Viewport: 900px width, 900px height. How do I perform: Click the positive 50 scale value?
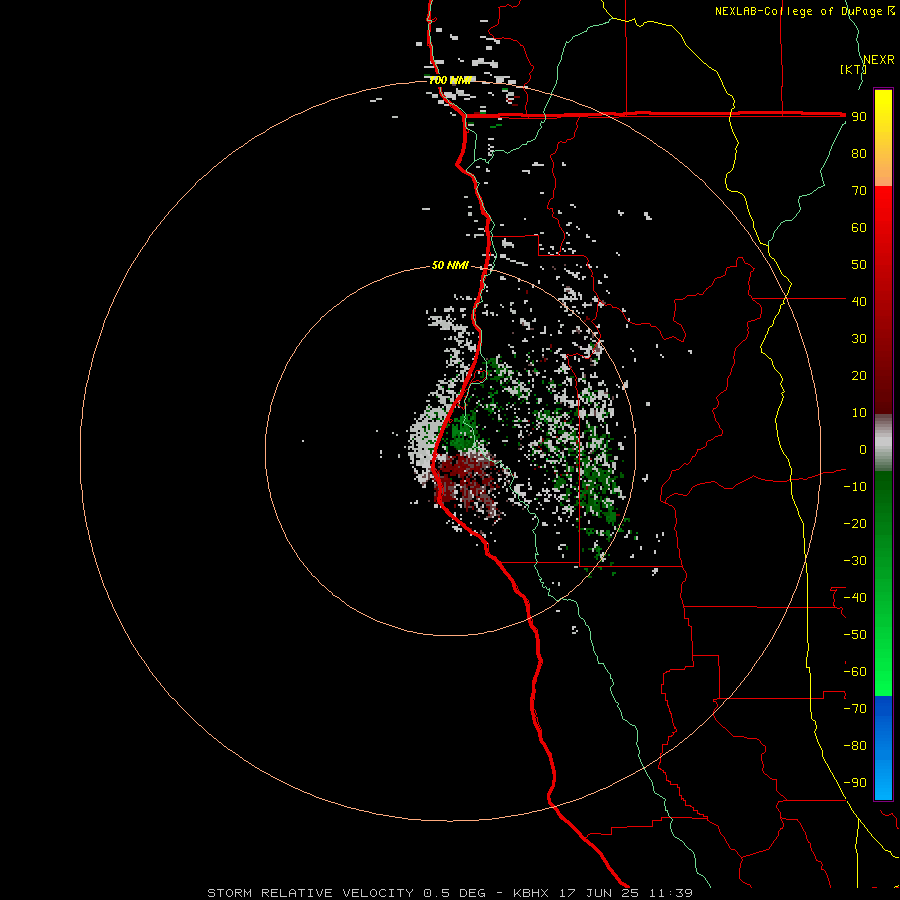[859, 265]
